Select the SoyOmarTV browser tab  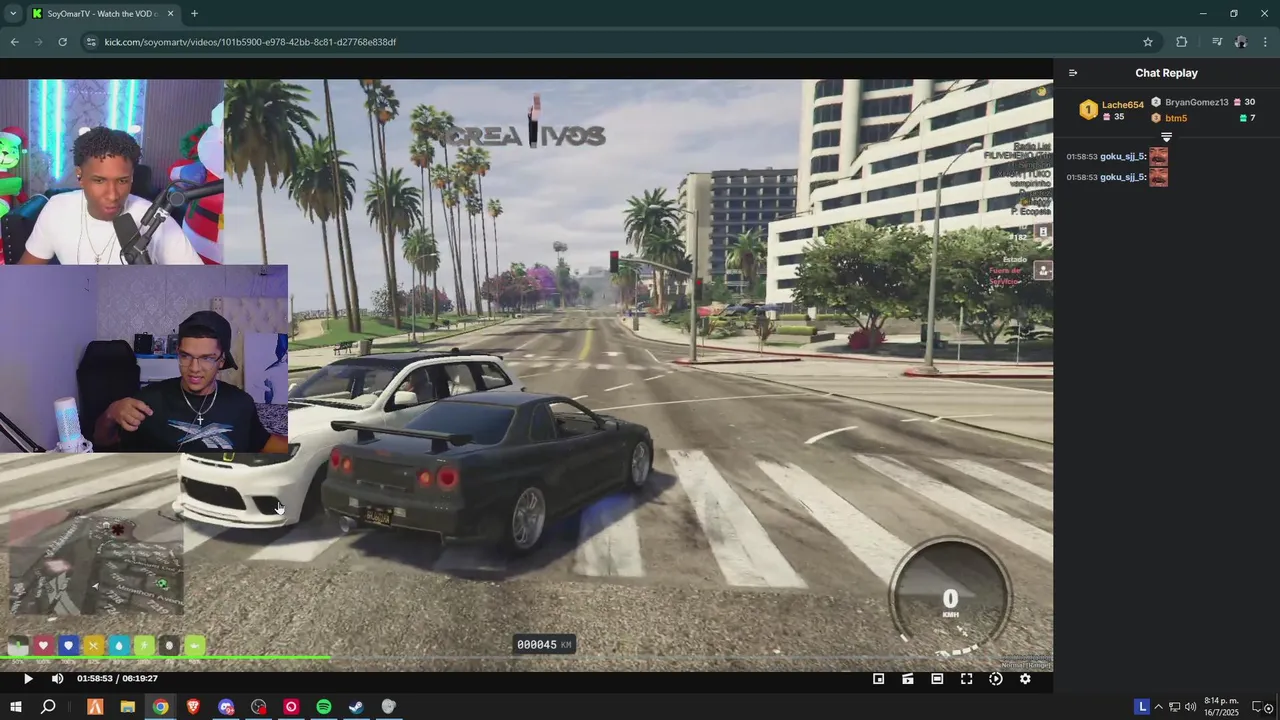coord(102,14)
